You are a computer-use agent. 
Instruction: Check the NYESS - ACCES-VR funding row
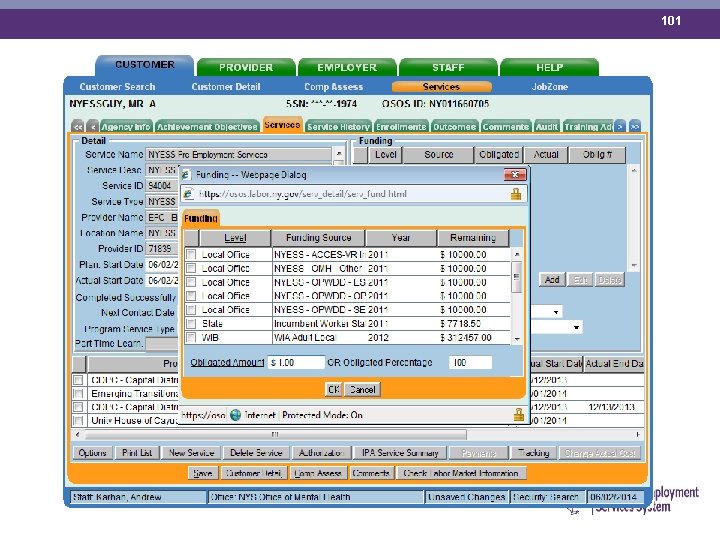click(x=191, y=254)
